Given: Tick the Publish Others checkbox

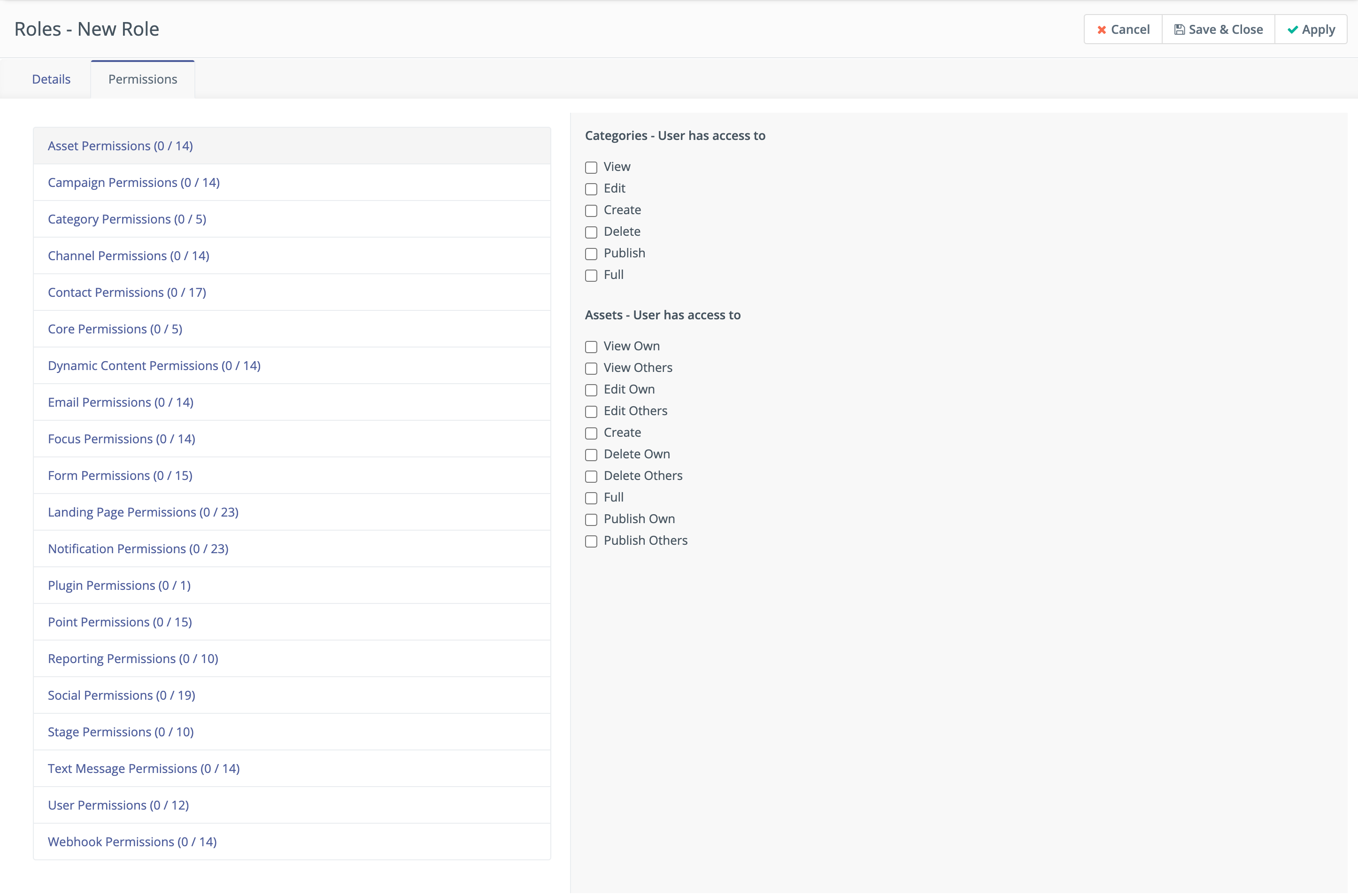Looking at the screenshot, I should click(591, 541).
